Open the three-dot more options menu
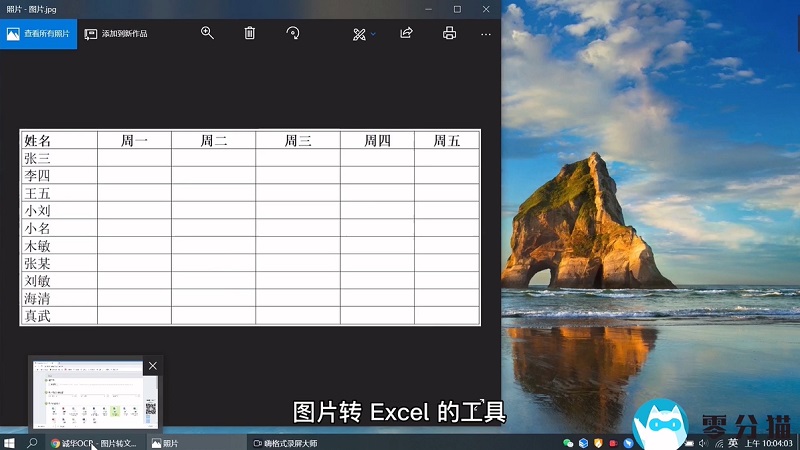 [x=486, y=33]
